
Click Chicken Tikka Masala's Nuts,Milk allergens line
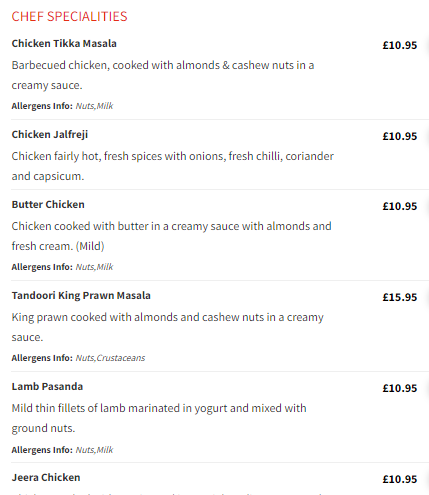[62, 106]
